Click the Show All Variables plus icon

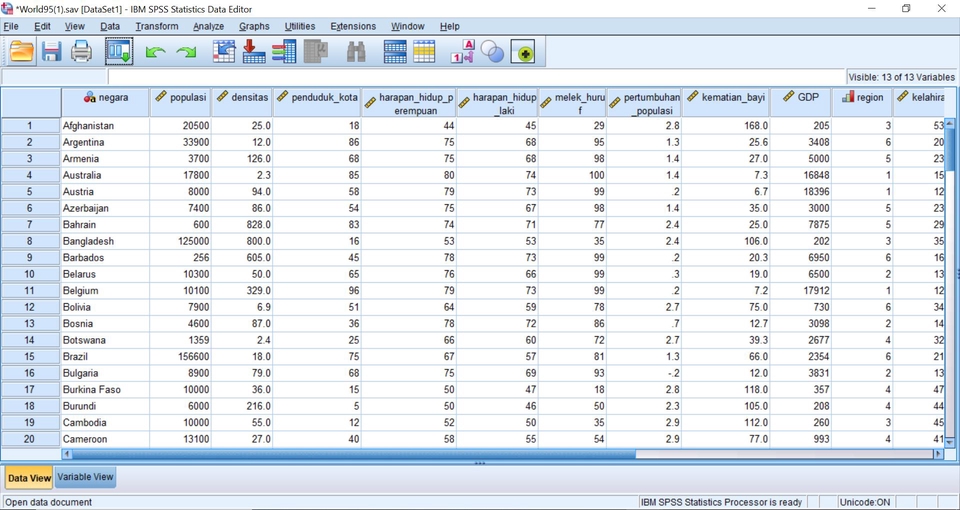[523, 53]
